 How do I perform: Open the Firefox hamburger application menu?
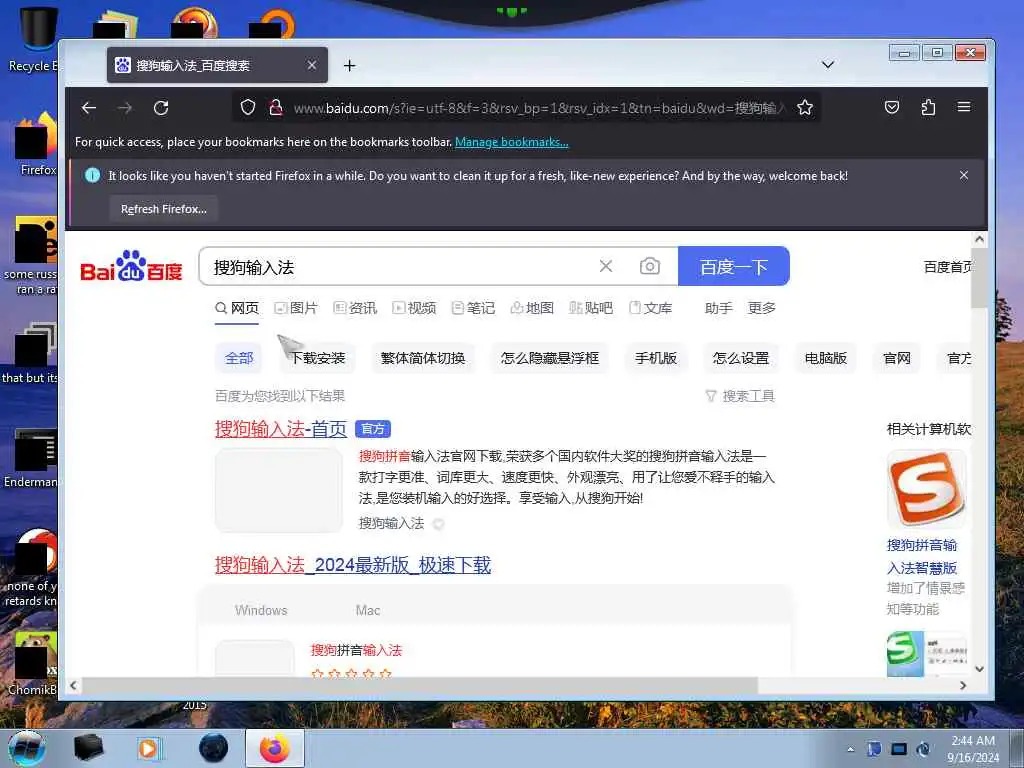pyautogui.click(x=964, y=106)
